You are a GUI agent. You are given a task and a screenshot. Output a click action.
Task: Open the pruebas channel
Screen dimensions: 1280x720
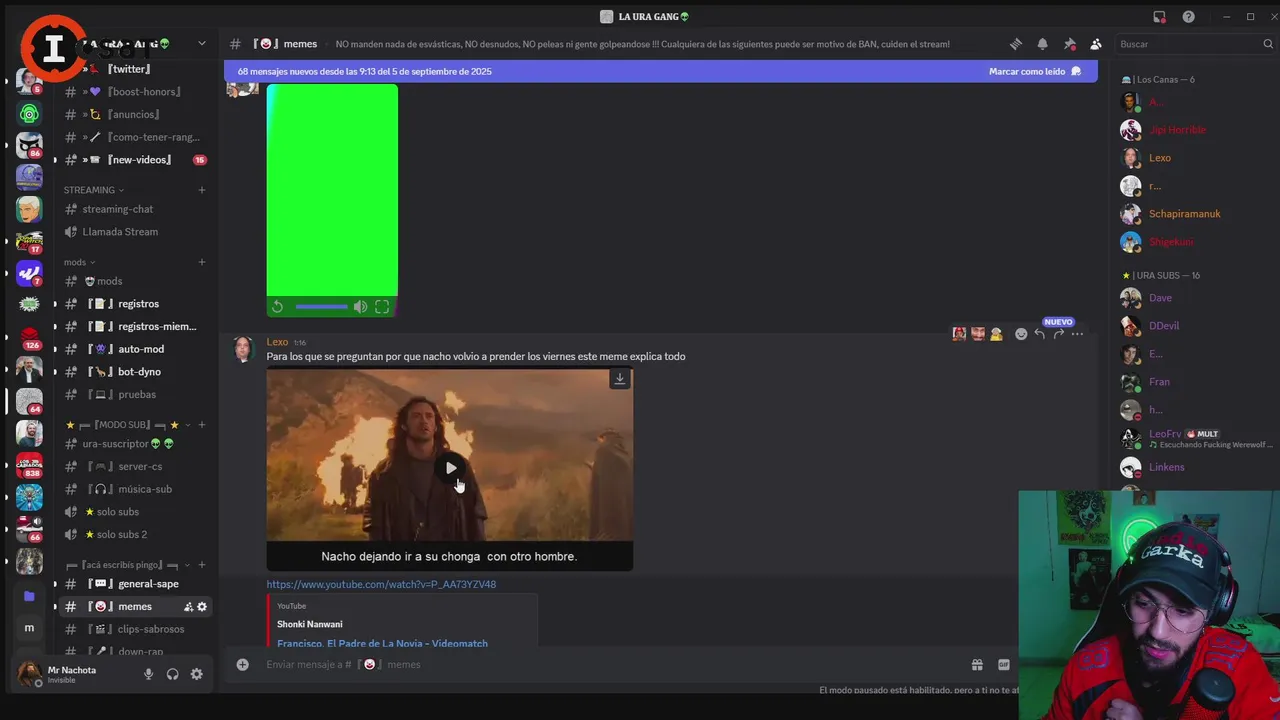point(134,395)
